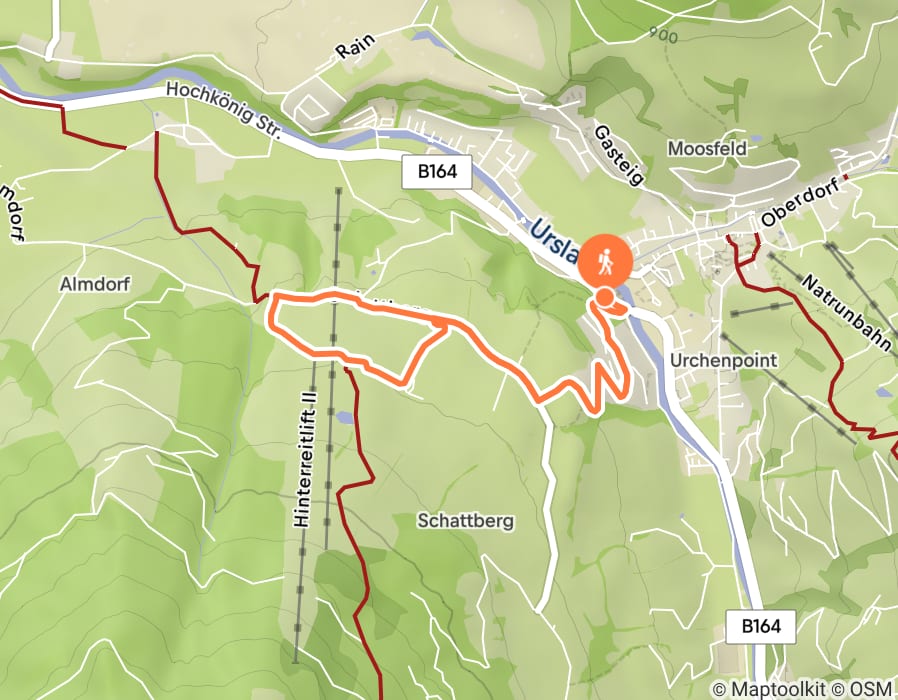
Task: Click the Urchenpoint place label
Action: [x=723, y=360]
